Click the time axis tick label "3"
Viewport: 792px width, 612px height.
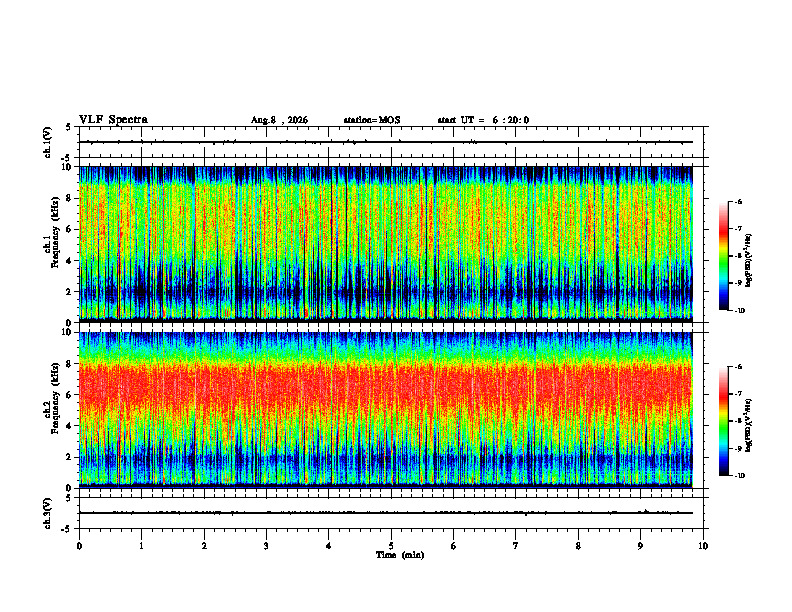266,546
